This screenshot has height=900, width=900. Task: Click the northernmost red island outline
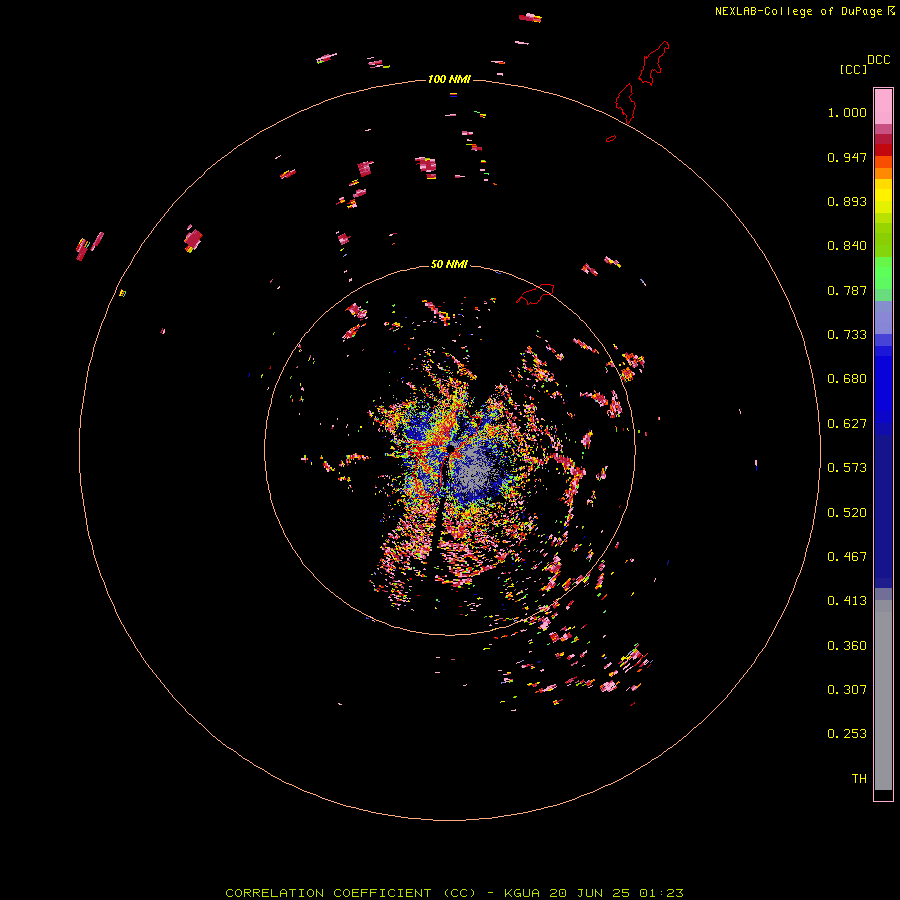point(654,63)
